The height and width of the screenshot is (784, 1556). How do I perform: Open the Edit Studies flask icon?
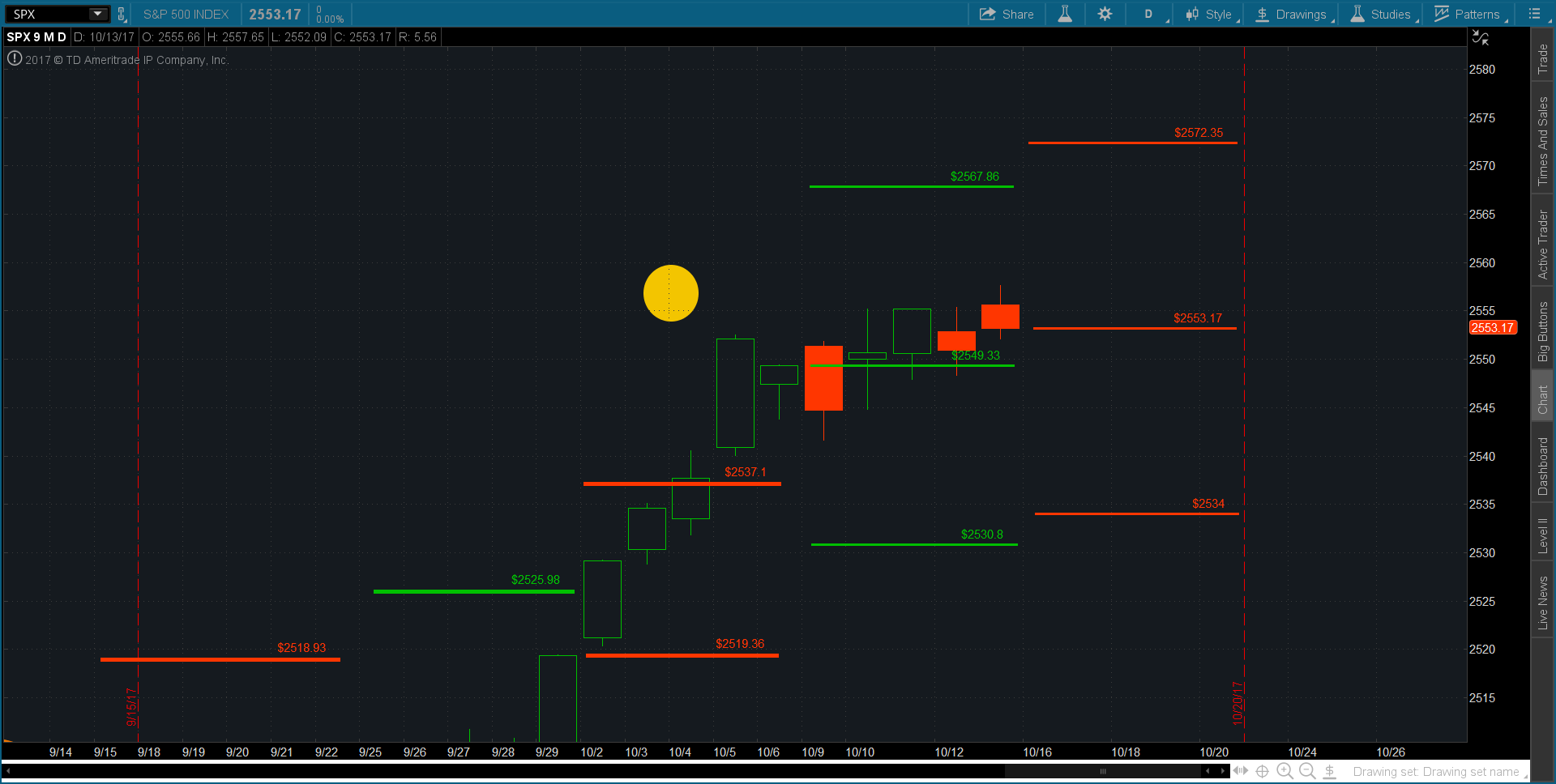(1065, 14)
